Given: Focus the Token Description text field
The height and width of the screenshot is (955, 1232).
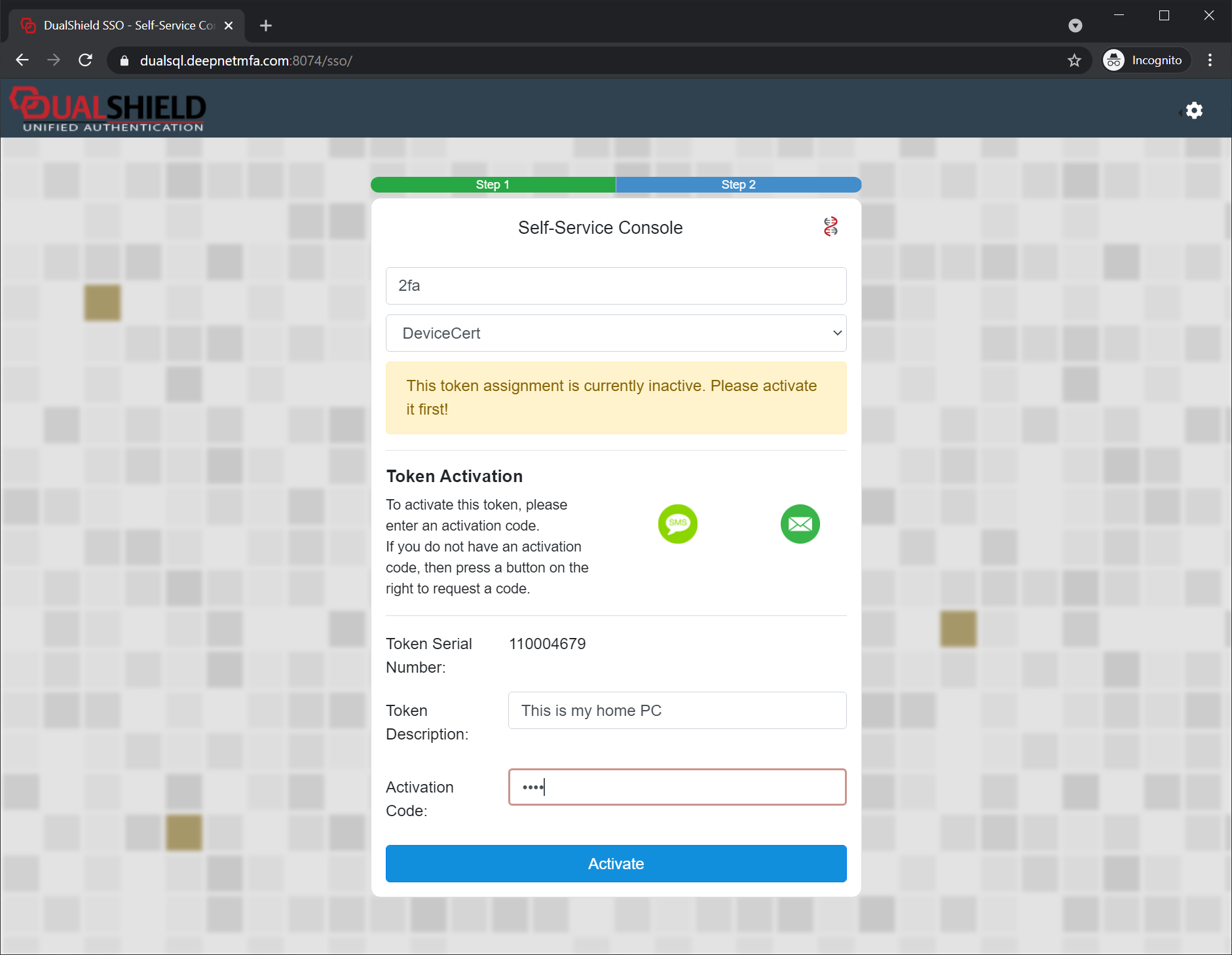Looking at the screenshot, I should (x=677, y=711).
